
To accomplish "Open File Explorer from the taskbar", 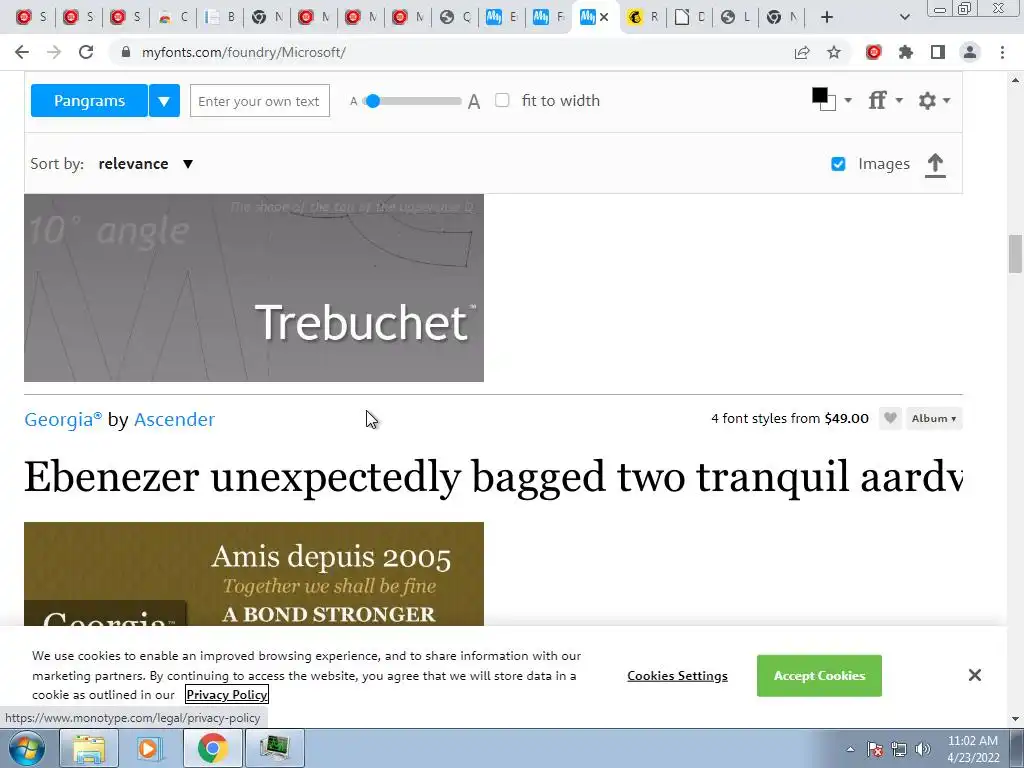I will pyautogui.click(x=89, y=748).
